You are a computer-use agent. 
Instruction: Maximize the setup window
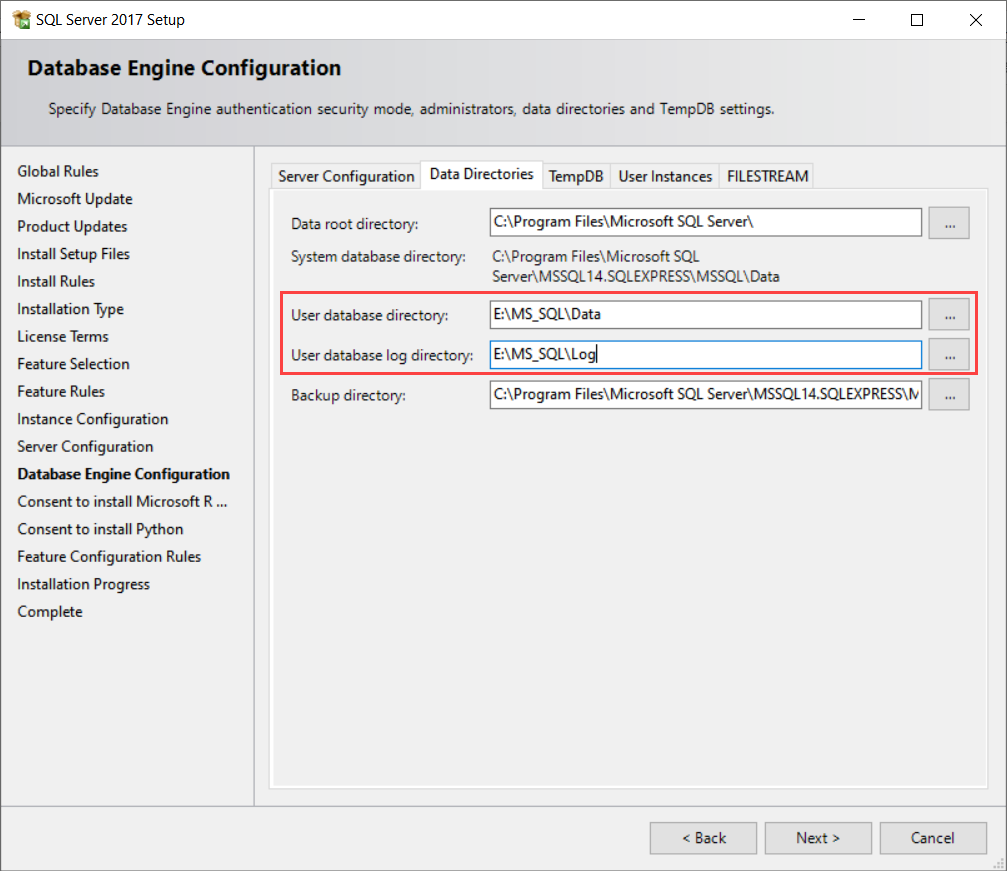tap(917, 20)
